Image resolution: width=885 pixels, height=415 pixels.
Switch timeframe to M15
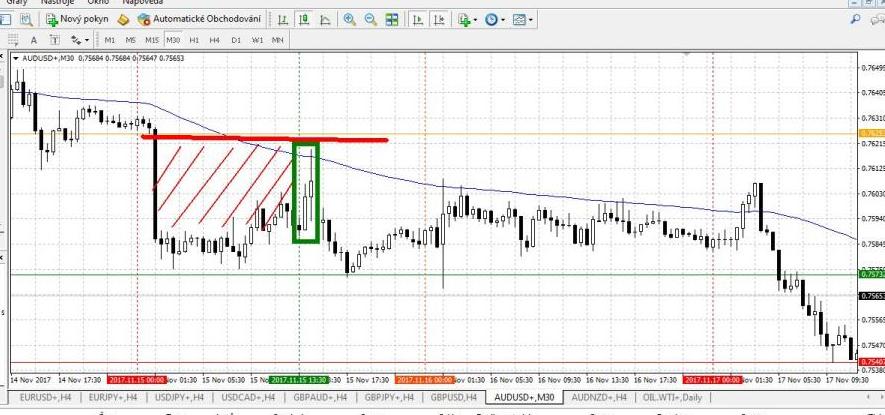pos(152,40)
